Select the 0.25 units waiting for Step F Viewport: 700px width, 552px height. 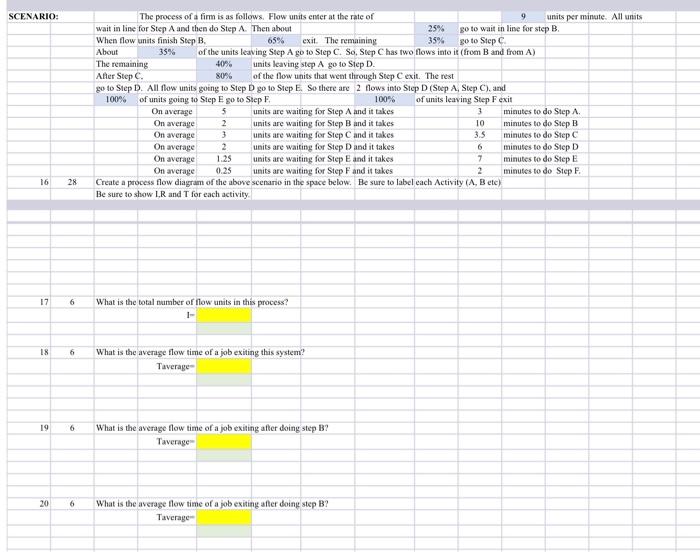[224, 171]
